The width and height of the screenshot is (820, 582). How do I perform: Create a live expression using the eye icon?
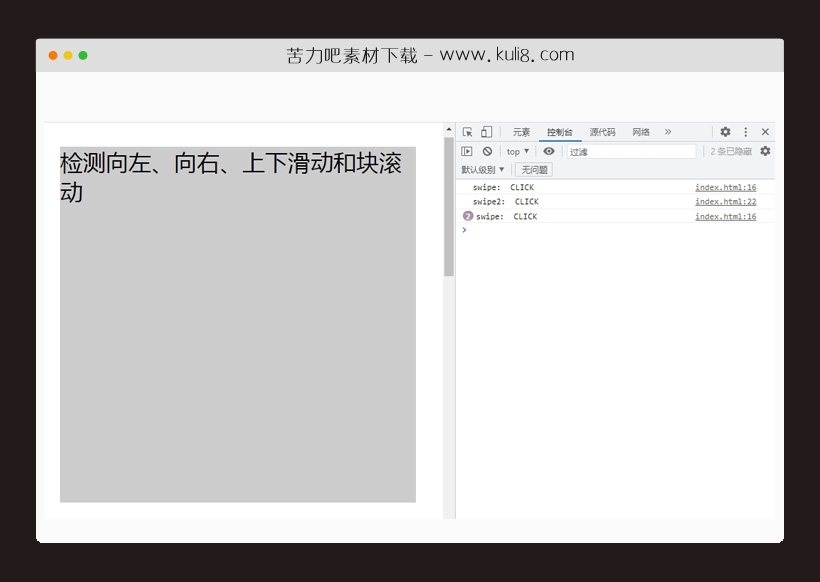[550, 149]
